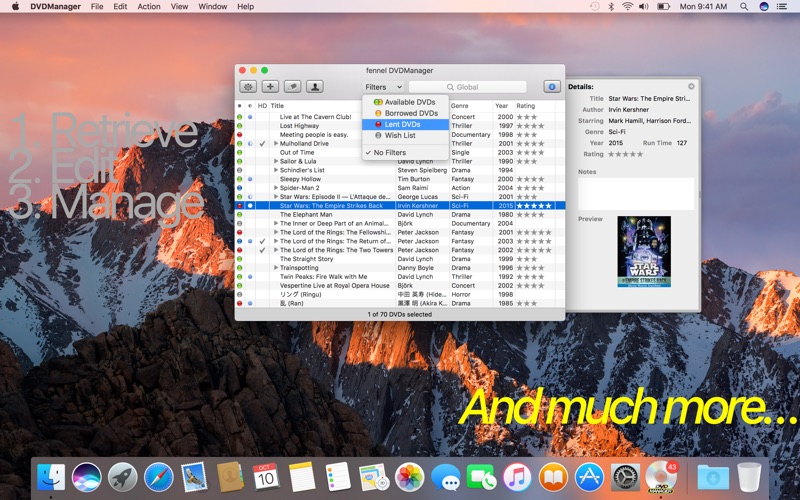
Task: Sort by Year column header
Action: (503, 106)
